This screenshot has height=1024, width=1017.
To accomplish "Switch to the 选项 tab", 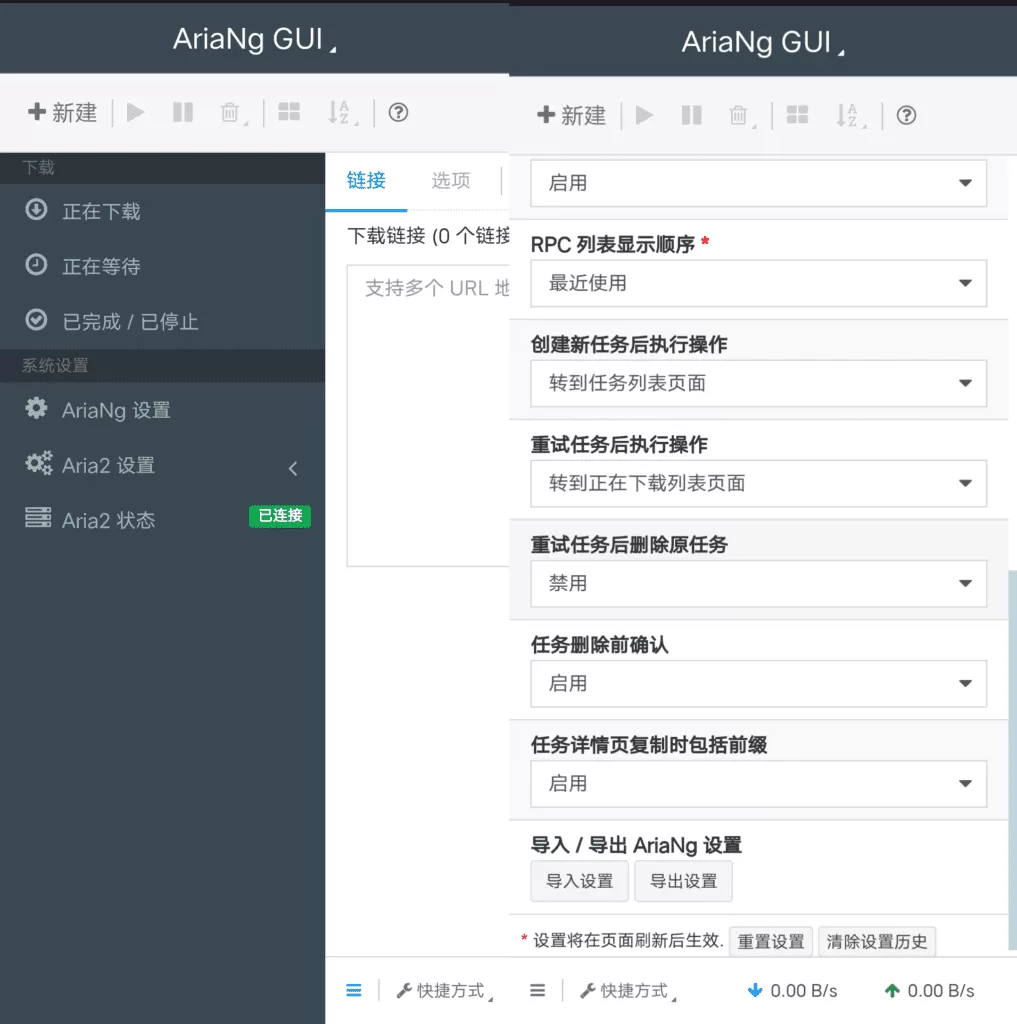I will click(451, 181).
